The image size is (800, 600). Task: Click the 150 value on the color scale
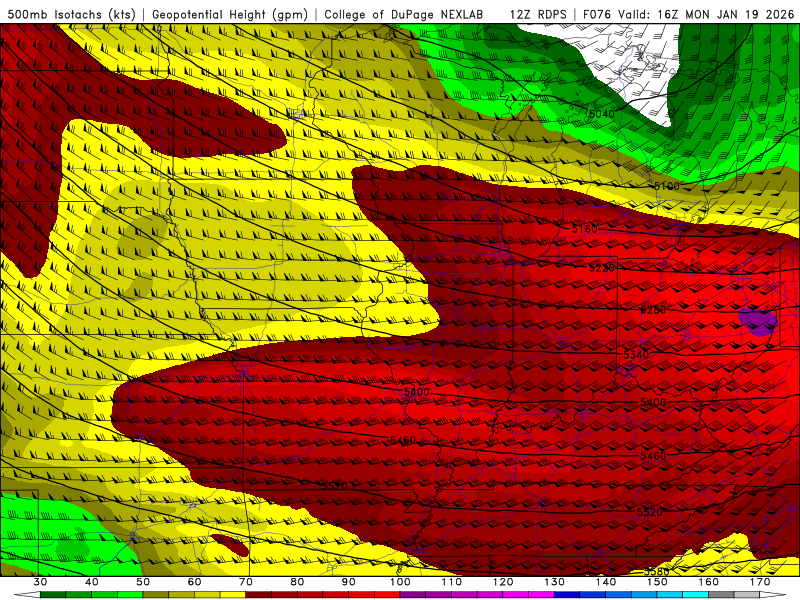coord(658,582)
